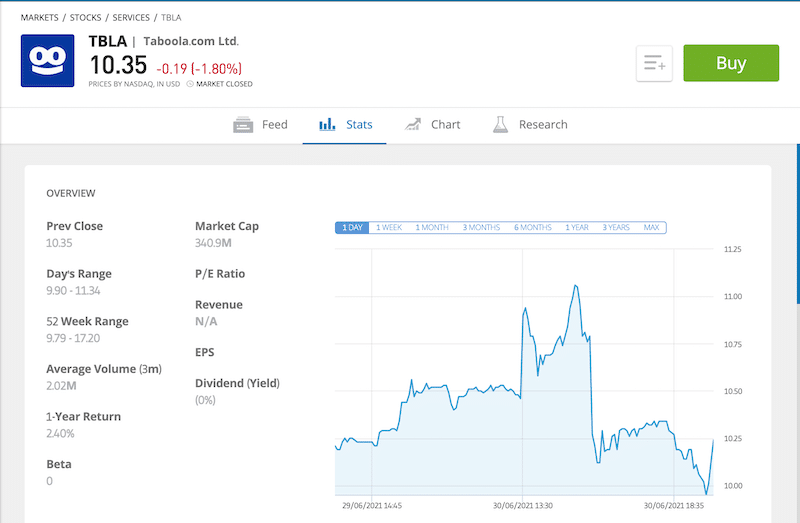Go to MARKETS breadcrumb link
The image size is (800, 523).
point(40,17)
